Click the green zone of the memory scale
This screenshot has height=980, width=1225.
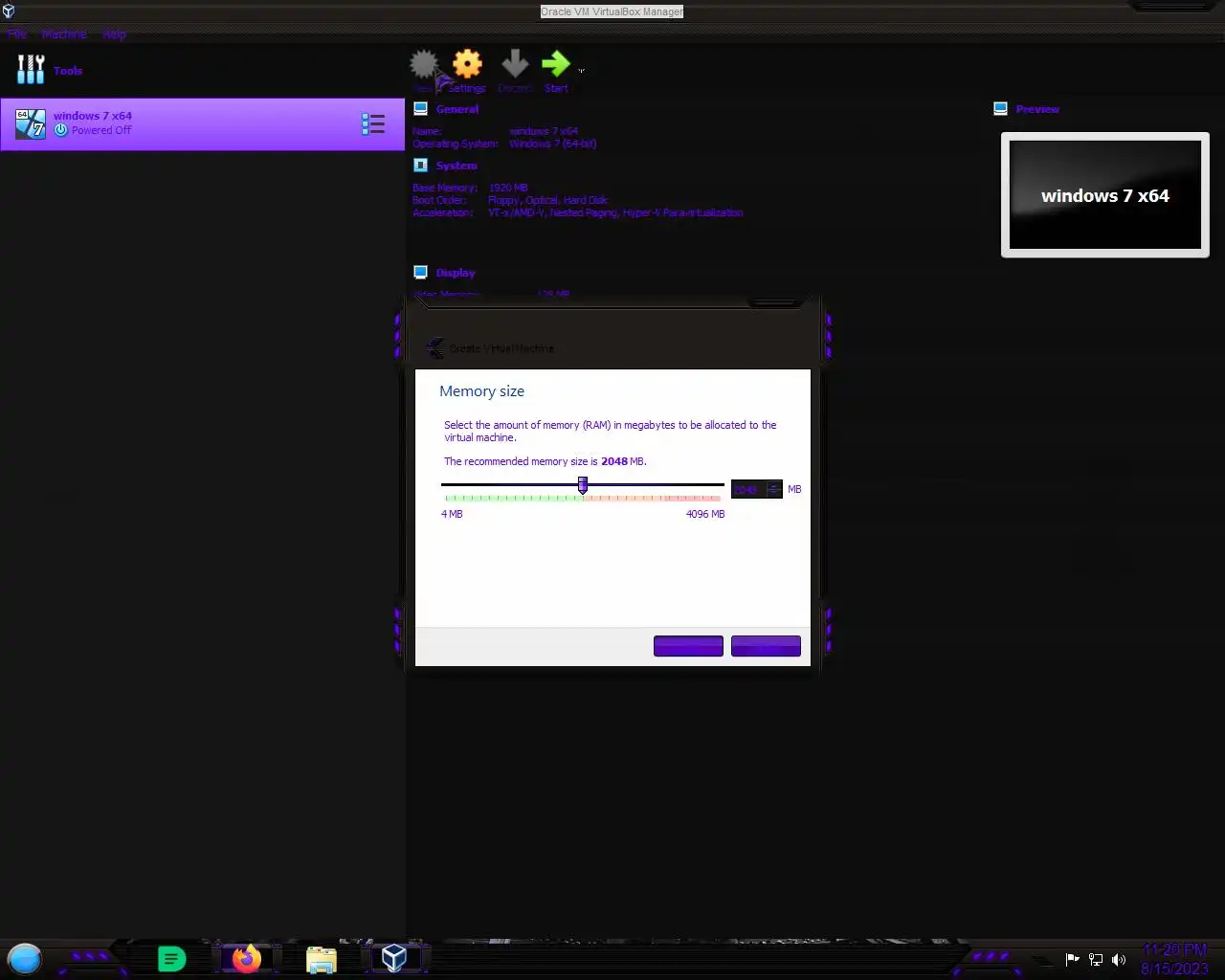click(512, 498)
